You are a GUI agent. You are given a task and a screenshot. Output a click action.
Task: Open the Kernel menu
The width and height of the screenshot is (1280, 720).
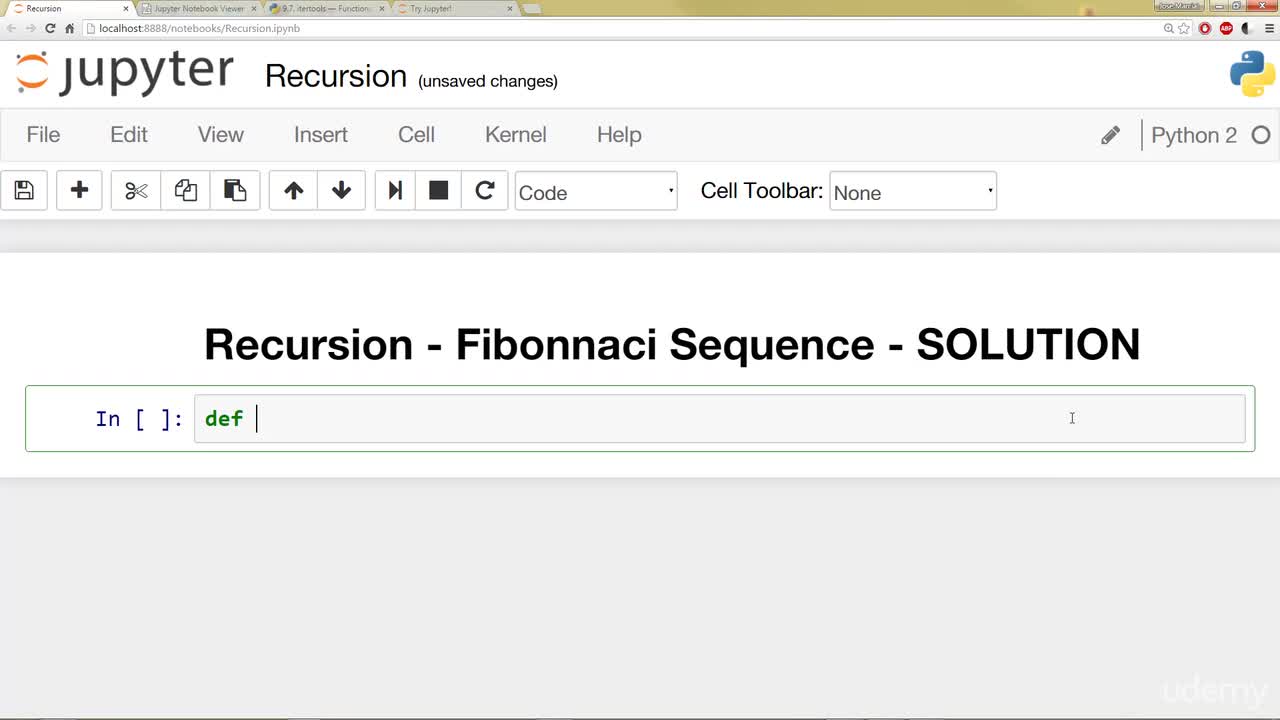coord(516,135)
